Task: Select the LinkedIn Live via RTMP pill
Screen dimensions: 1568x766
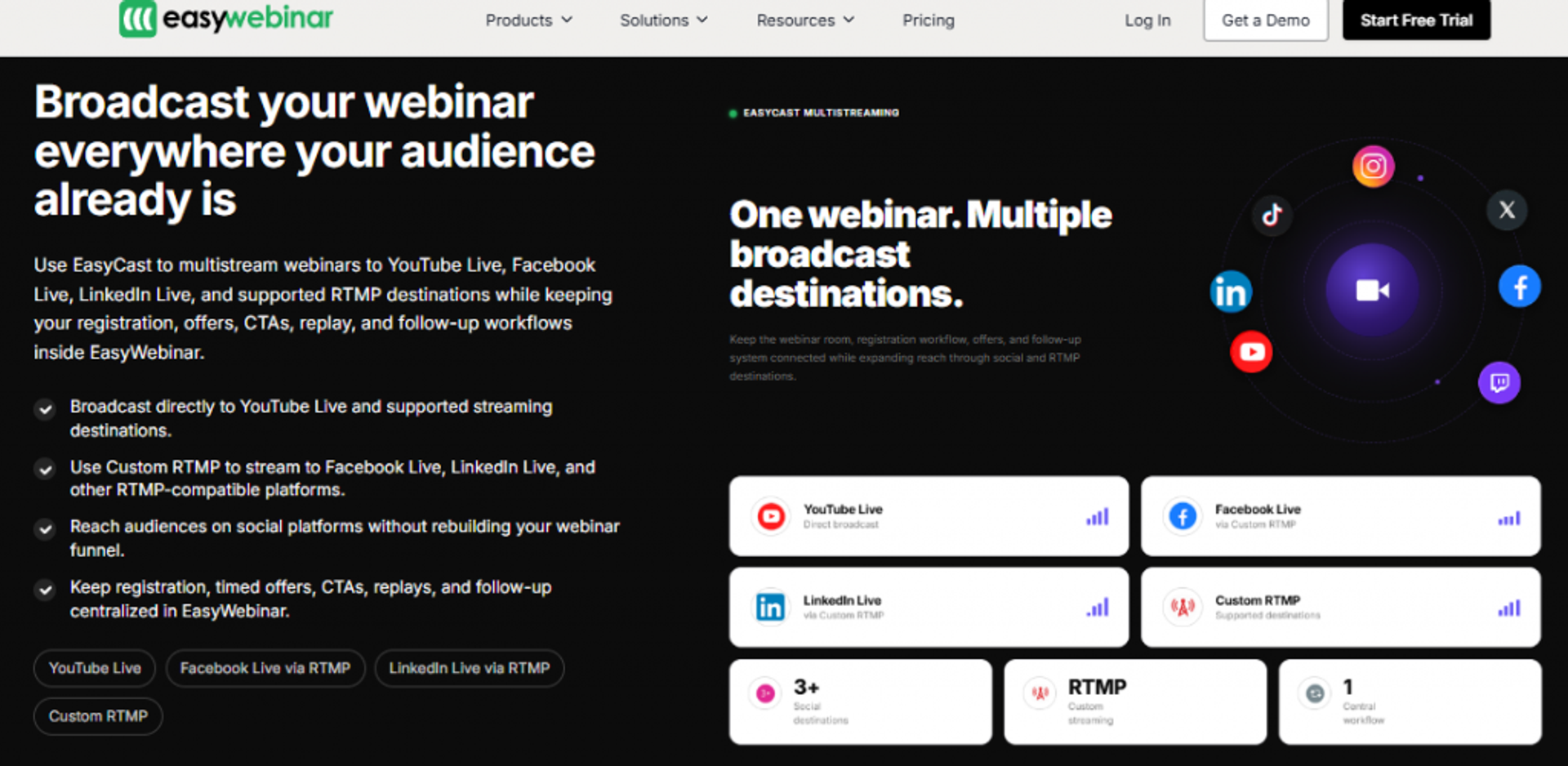Action: tap(470, 668)
